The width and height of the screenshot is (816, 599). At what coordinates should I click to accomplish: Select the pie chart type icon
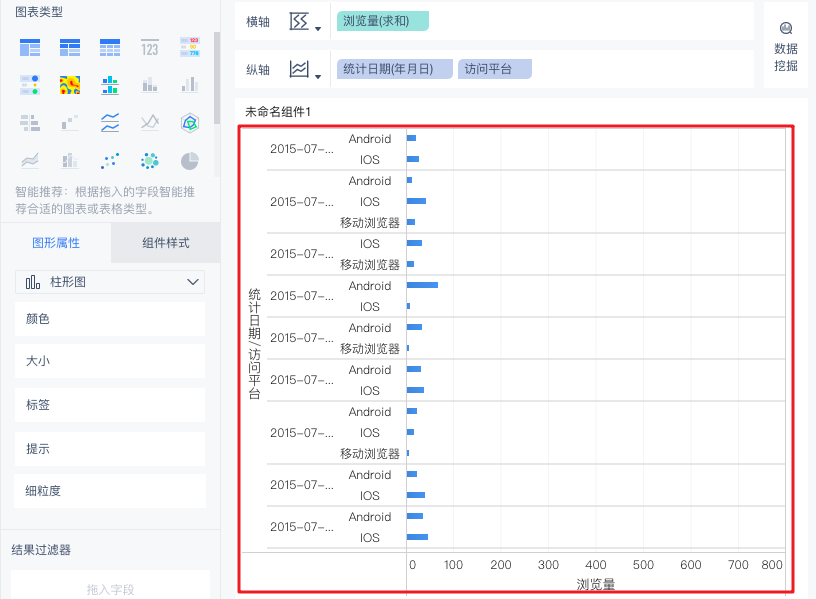pos(190,161)
